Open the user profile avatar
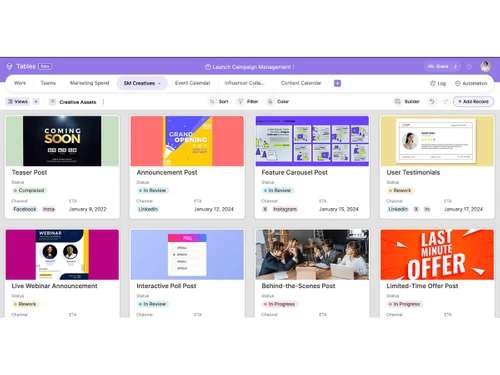This screenshot has height=375, width=500. (x=485, y=67)
